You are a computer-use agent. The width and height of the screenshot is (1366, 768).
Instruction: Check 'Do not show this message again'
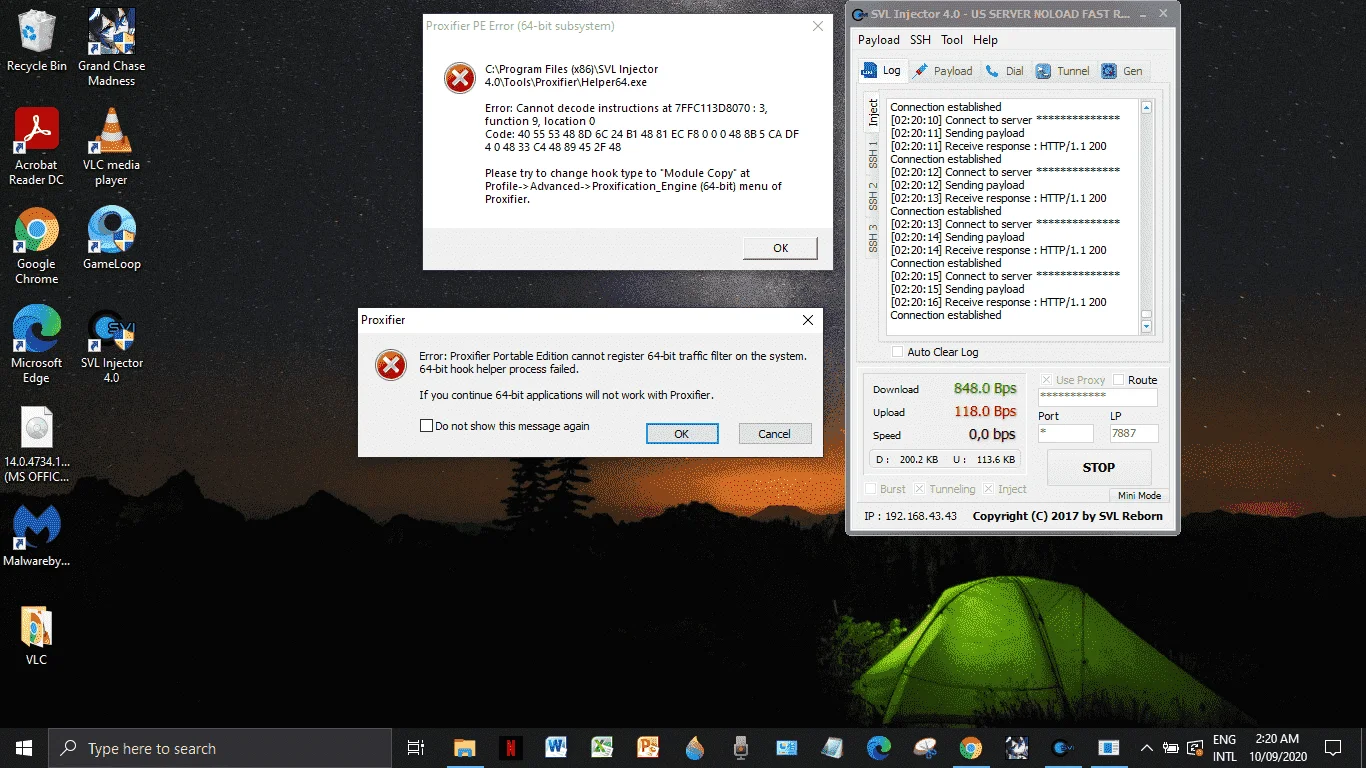click(426, 426)
